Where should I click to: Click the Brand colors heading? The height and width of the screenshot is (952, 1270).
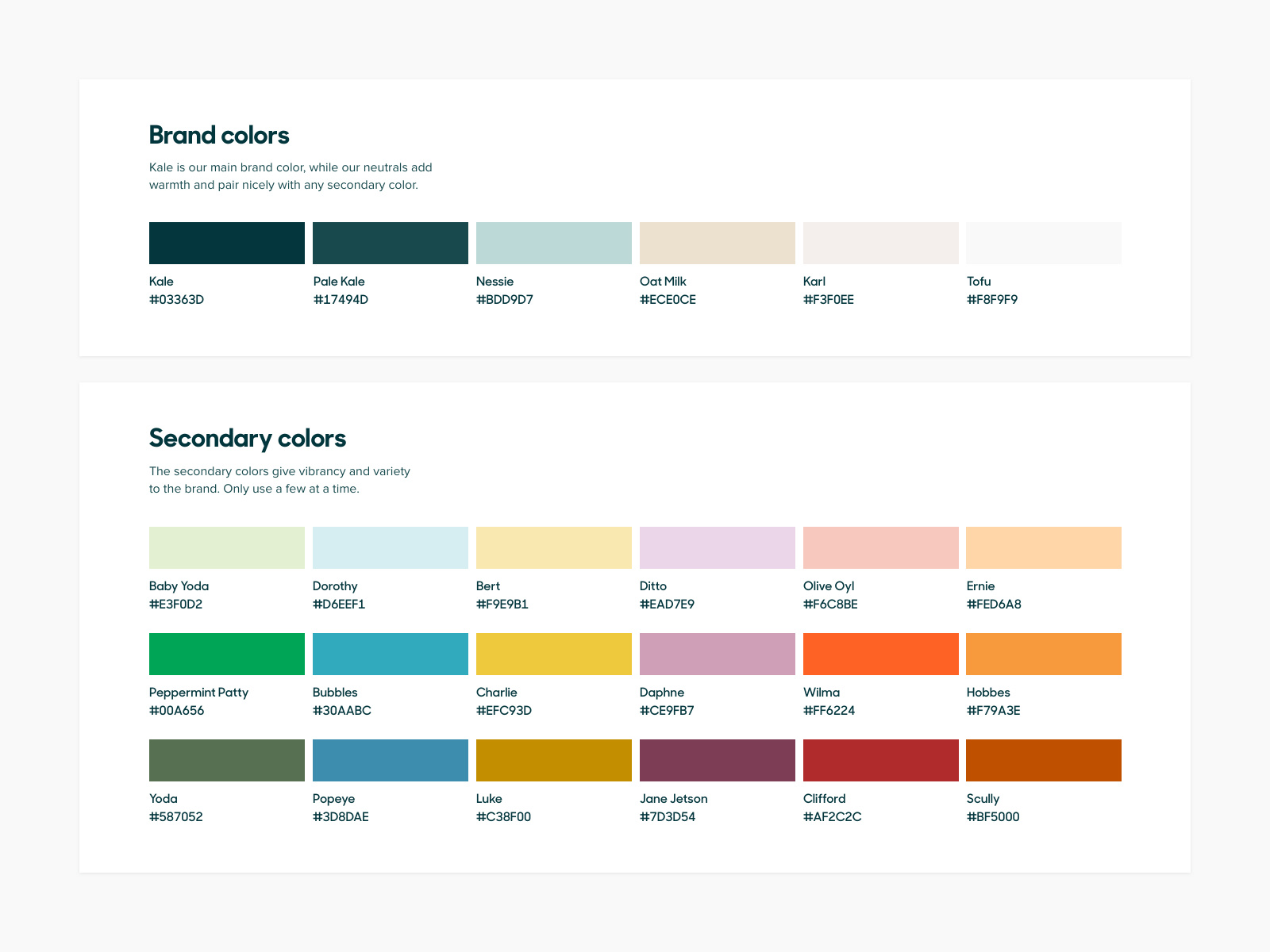click(219, 135)
